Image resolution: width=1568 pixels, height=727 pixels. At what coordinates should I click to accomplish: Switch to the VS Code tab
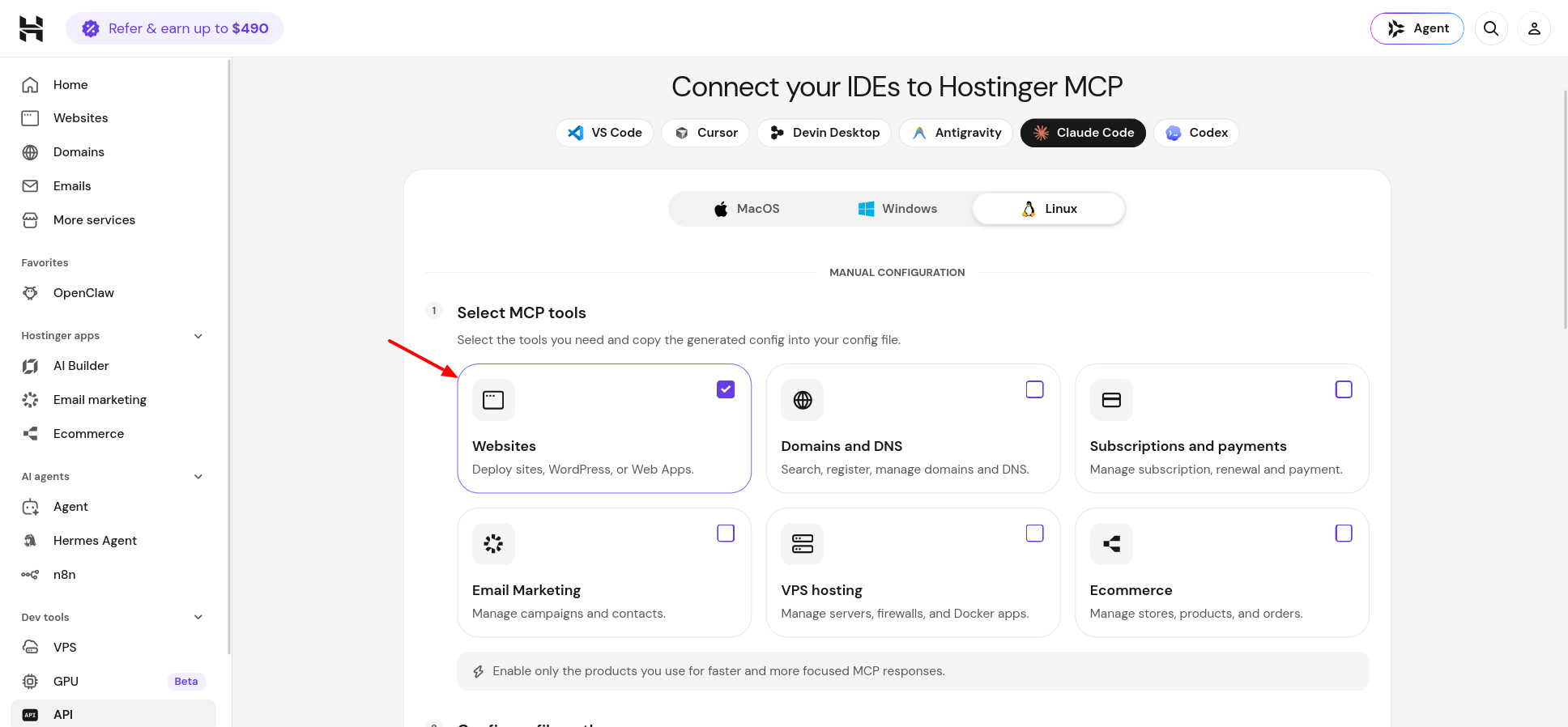[x=604, y=133]
